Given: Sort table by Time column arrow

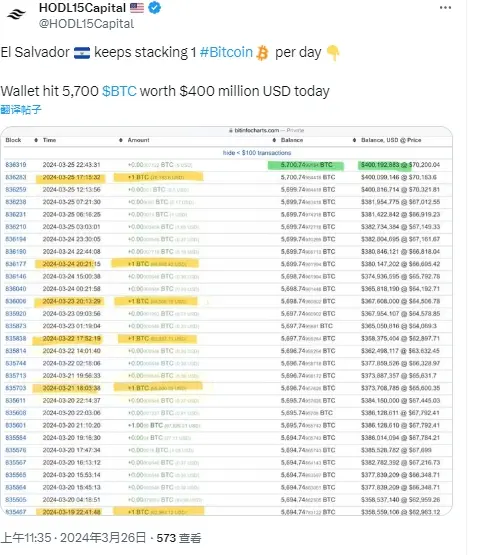Looking at the screenshot, I should [x=36, y=140].
